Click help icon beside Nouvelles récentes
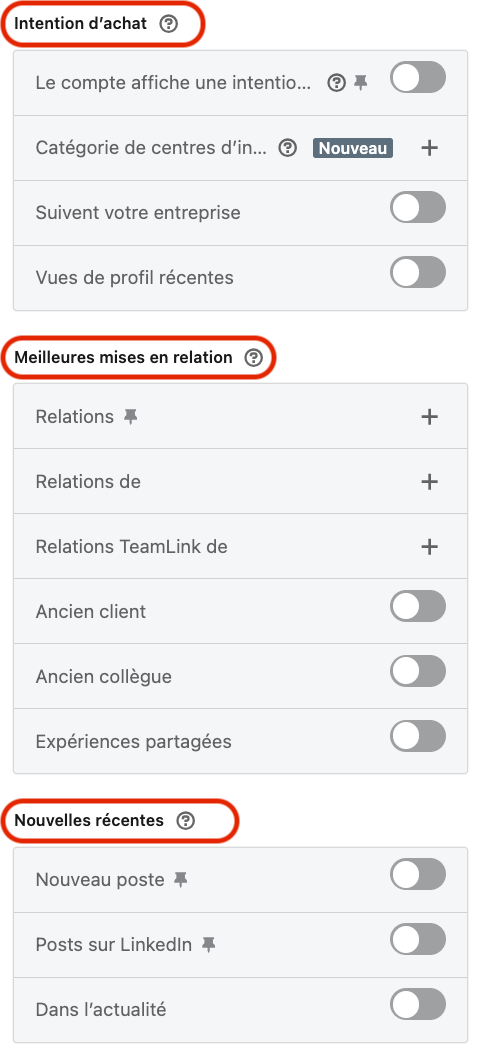 click(185, 821)
